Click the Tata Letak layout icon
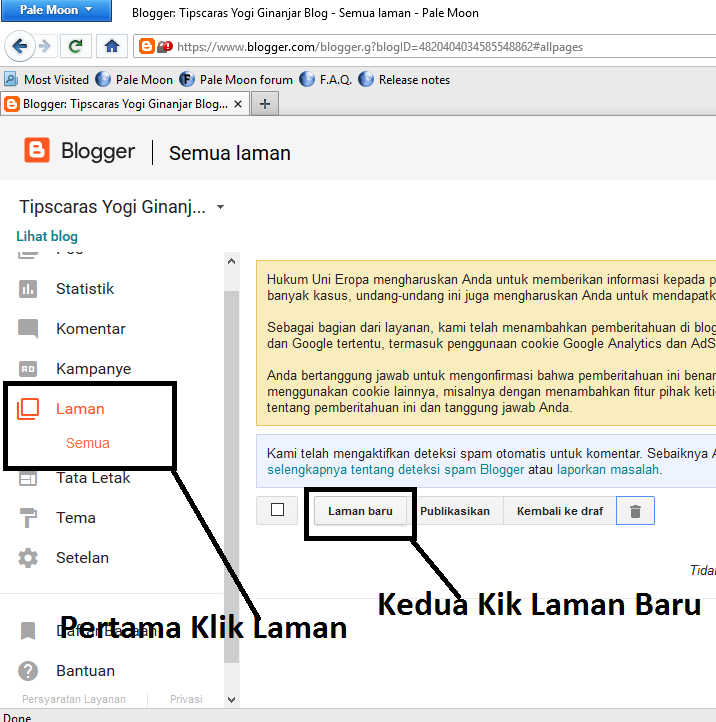This screenshot has width=716, height=722. (28, 479)
